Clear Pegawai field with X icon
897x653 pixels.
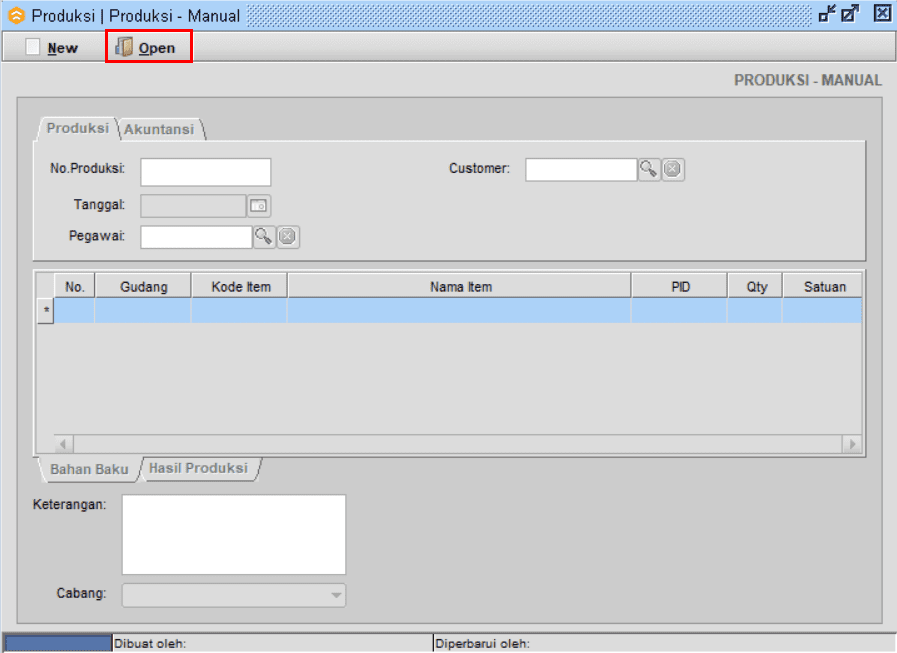288,236
